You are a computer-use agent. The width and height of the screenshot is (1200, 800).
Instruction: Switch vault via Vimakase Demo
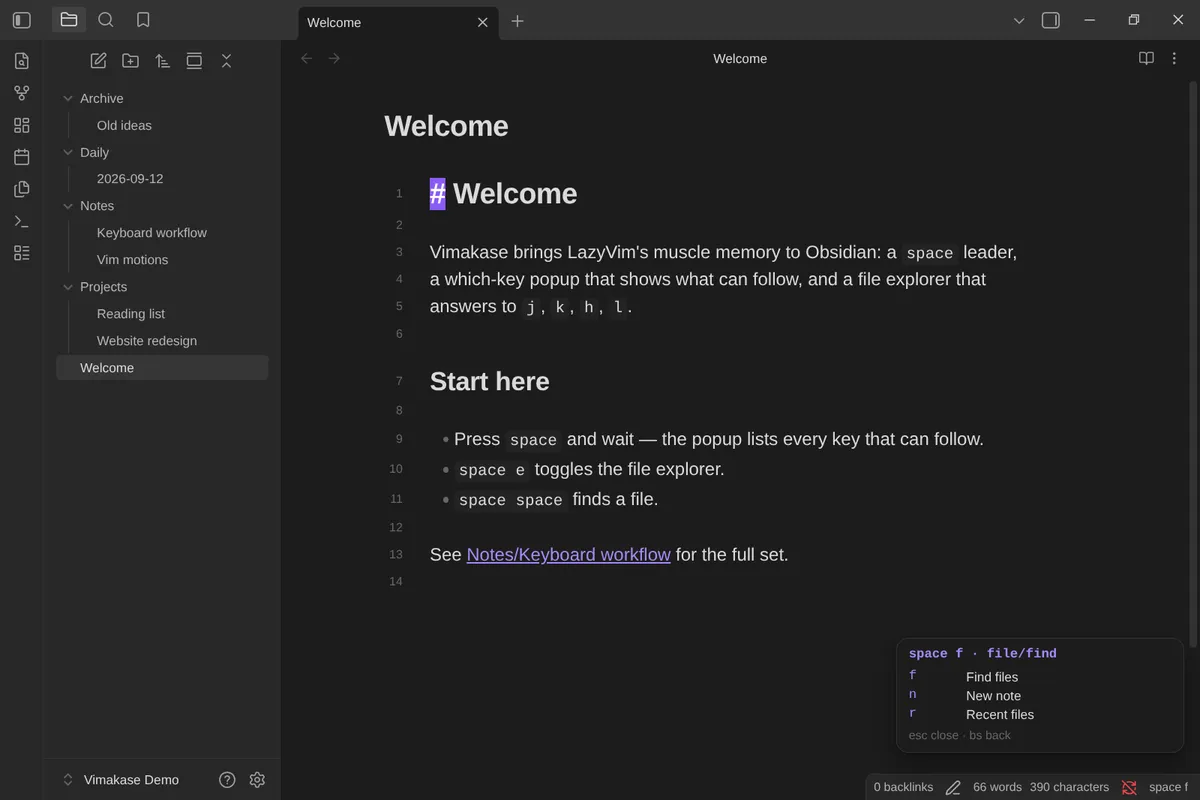coord(120,780)
